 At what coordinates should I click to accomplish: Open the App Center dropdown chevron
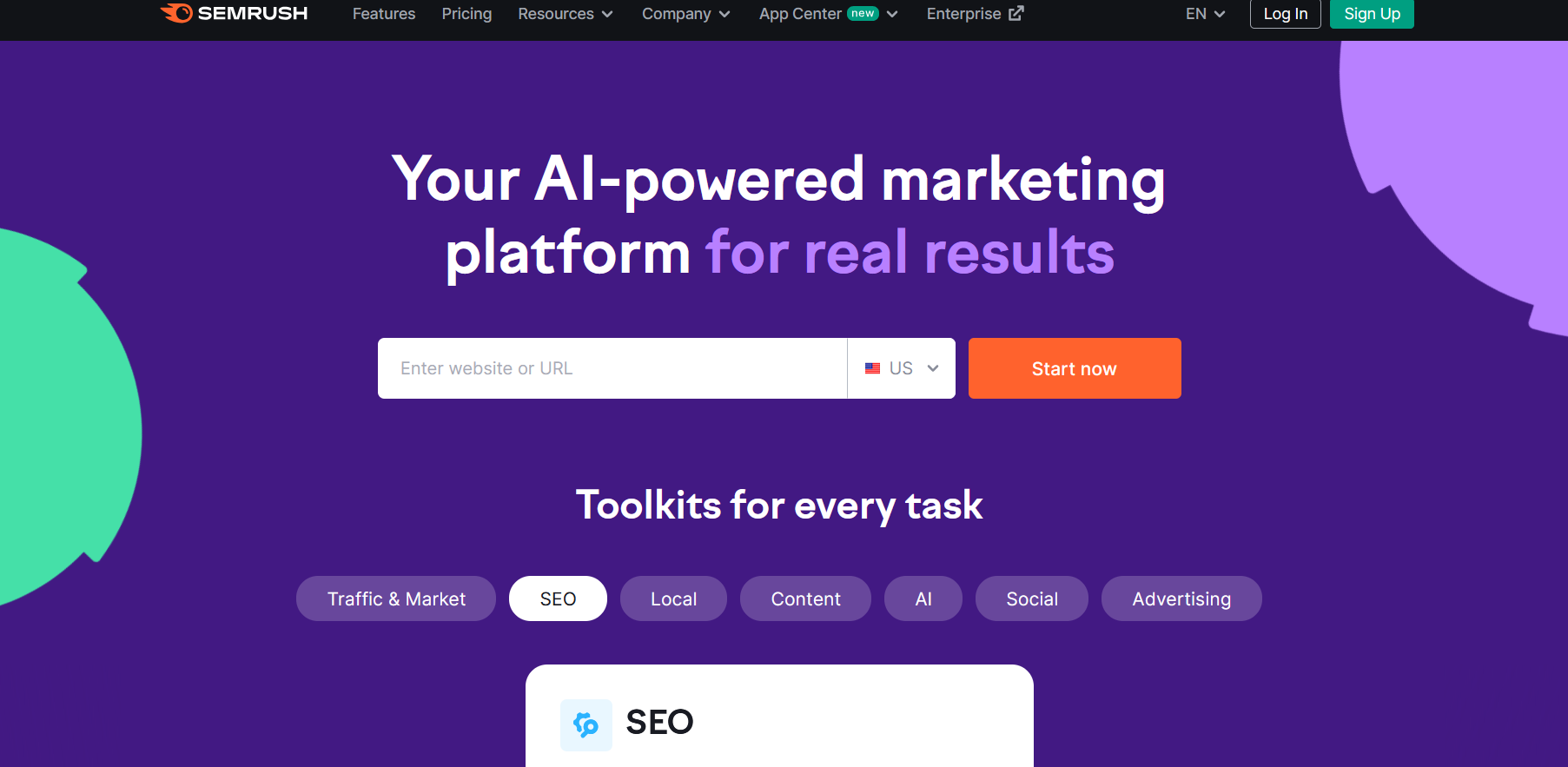892,14
